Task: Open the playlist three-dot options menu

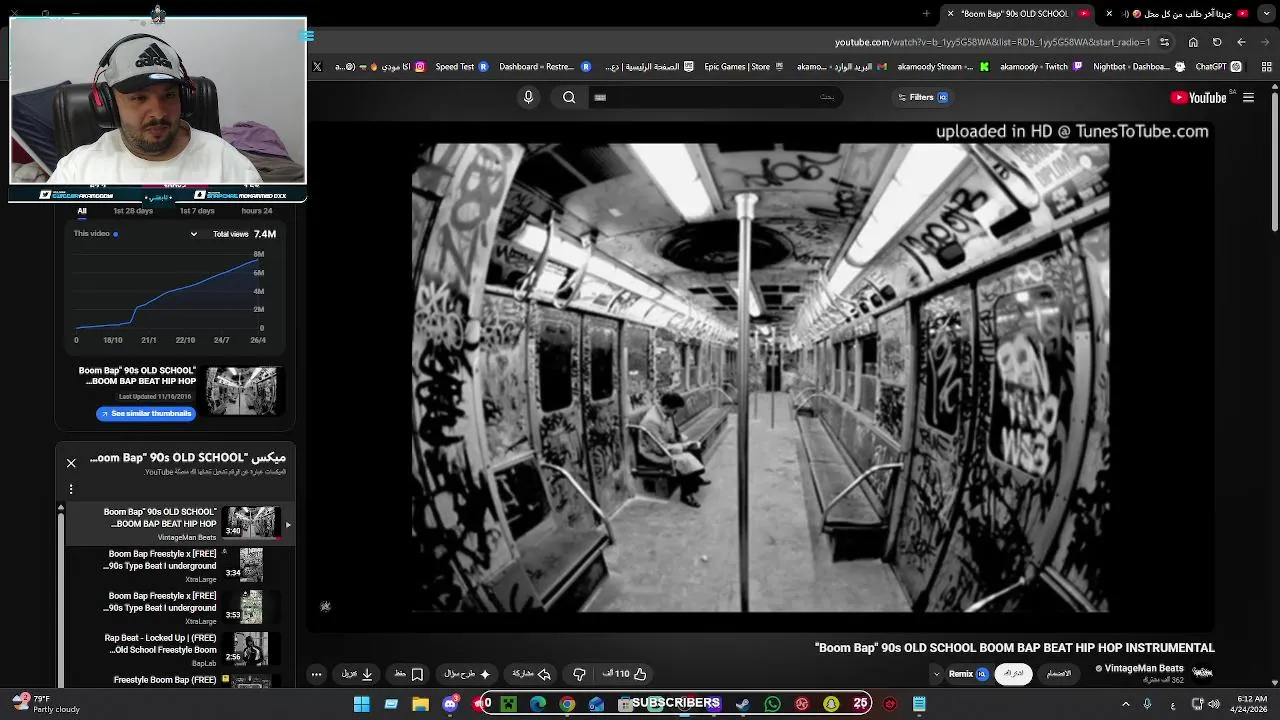Action: point(71,489)
